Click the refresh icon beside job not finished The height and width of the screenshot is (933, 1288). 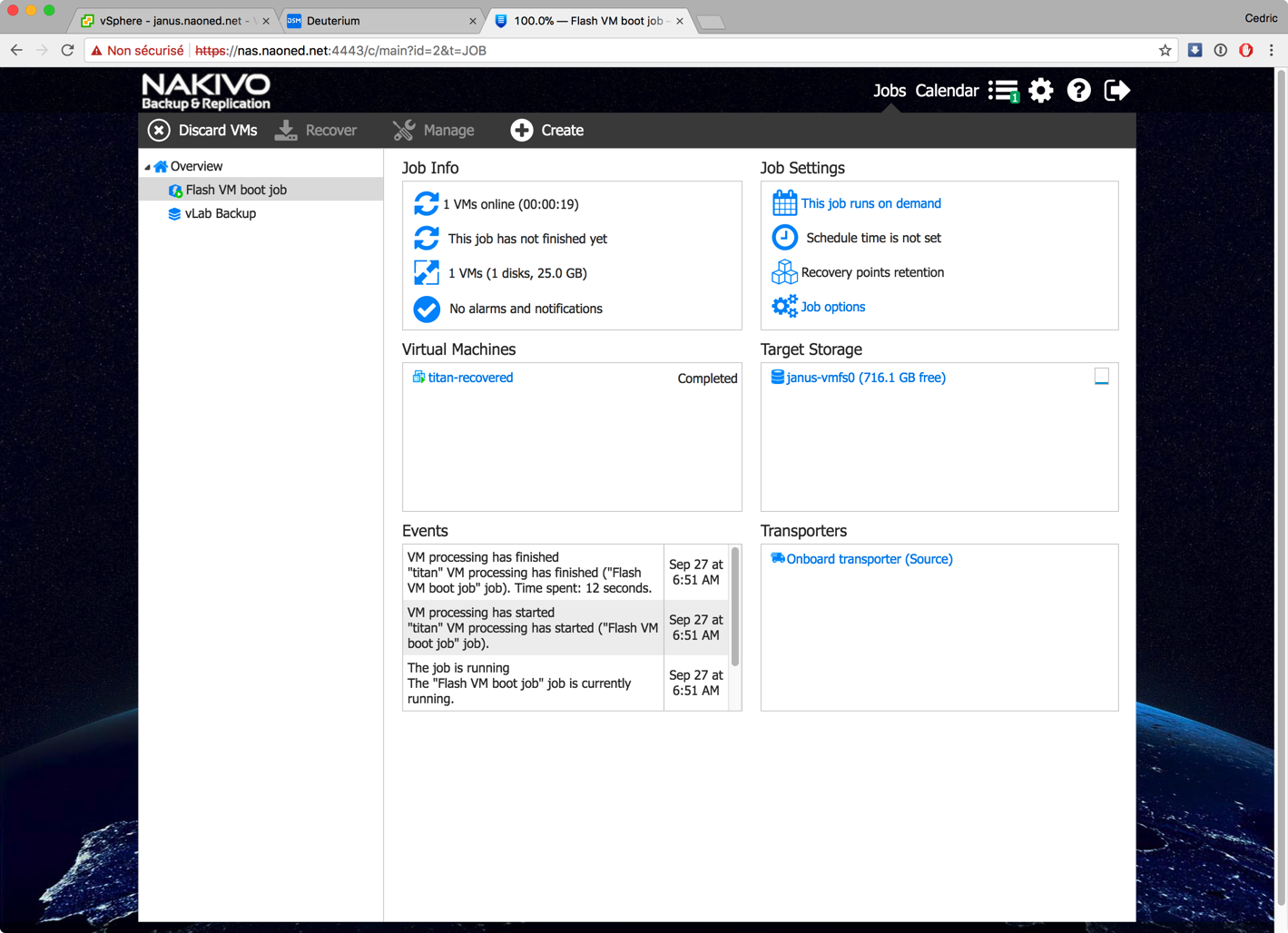click(x=426, y=239)
